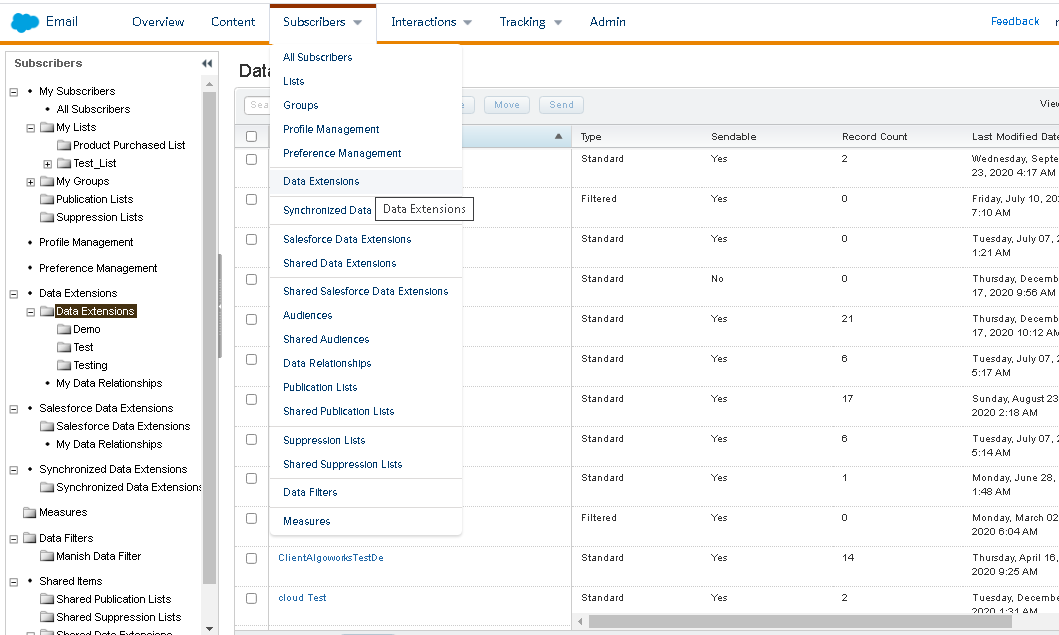Tick the checkbox next to cloud Test
Image resolution: width=1059 pixels, height=635 pixels.
click(251, 598)
